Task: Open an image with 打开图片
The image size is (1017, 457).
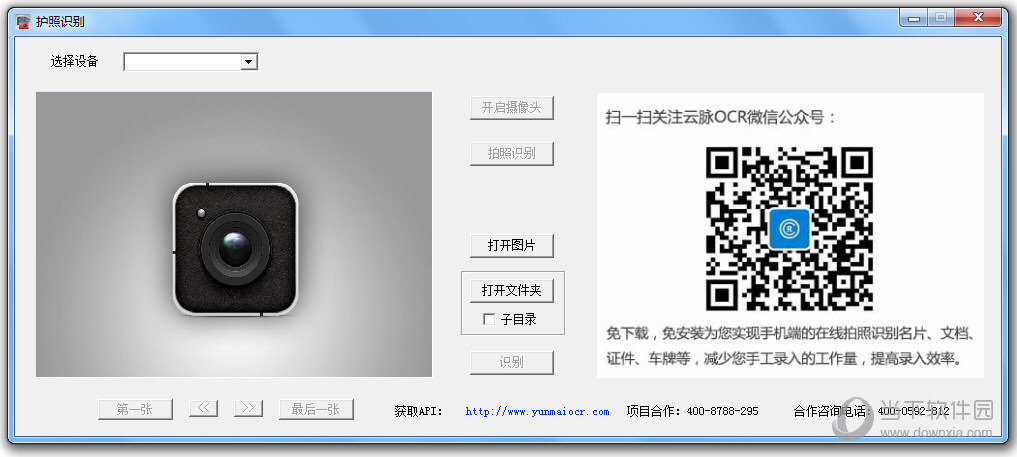Action: click(511, 246)
